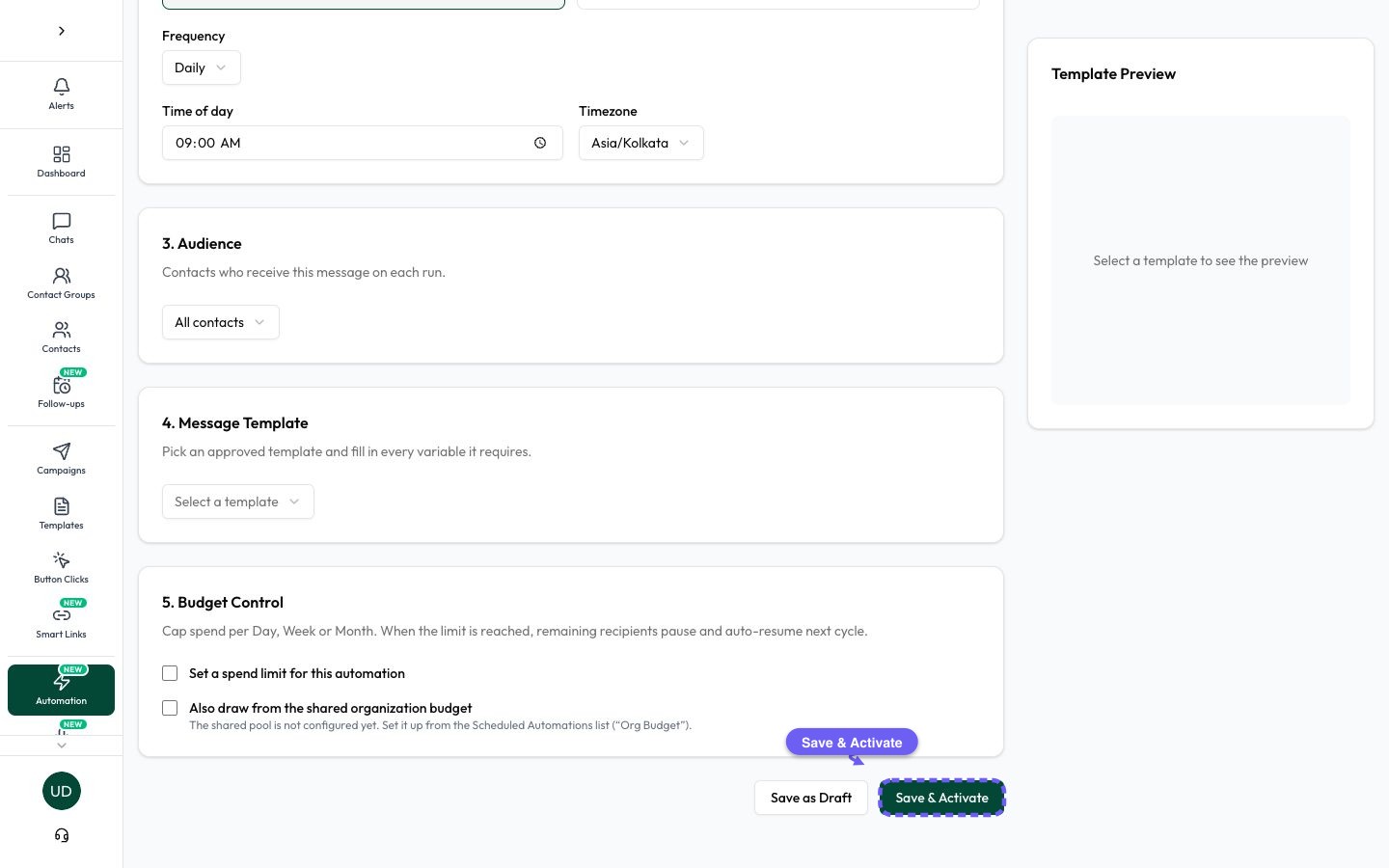Click the '4. Message Template' heading

tap(235, 423)
